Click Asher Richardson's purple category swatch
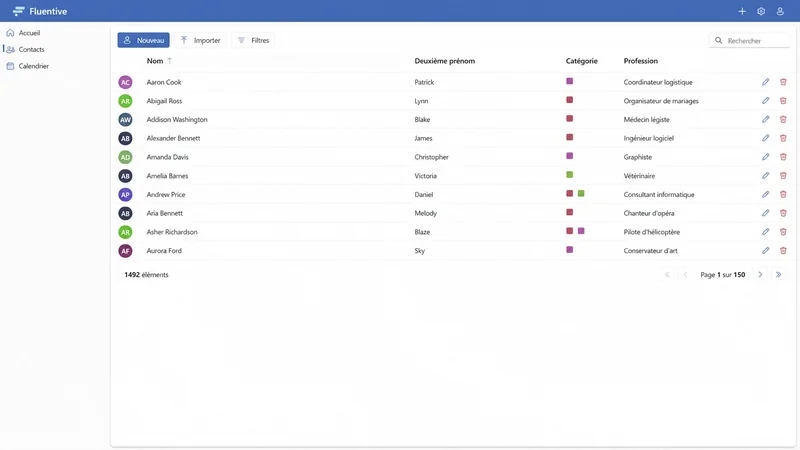The width and height of the screenshot is (800, 450). pos(581,231)
